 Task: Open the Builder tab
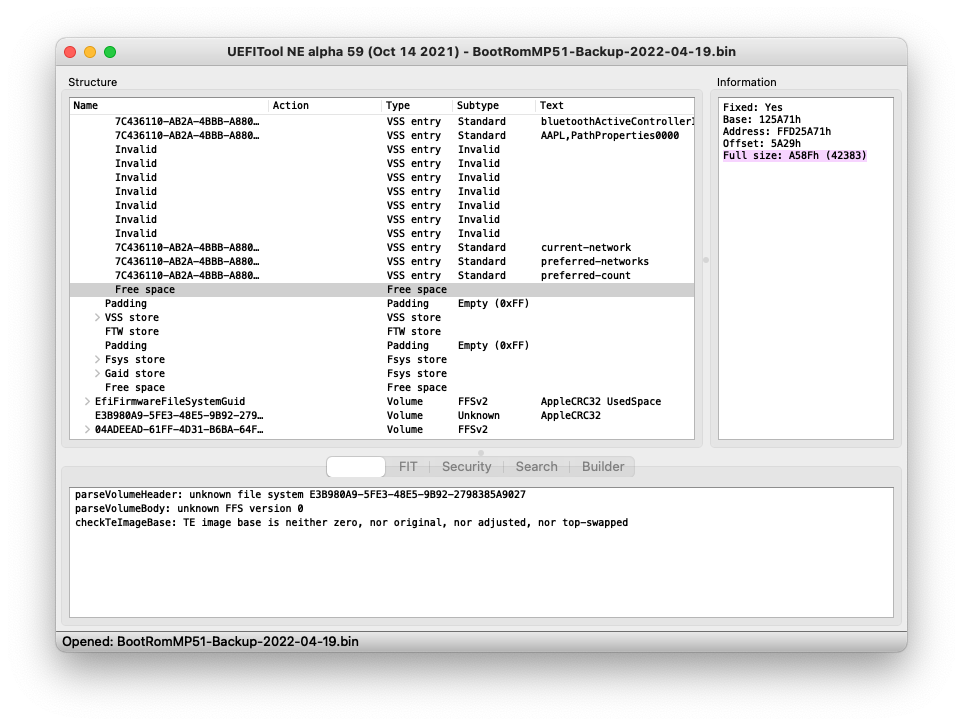[x=602, y=467]
